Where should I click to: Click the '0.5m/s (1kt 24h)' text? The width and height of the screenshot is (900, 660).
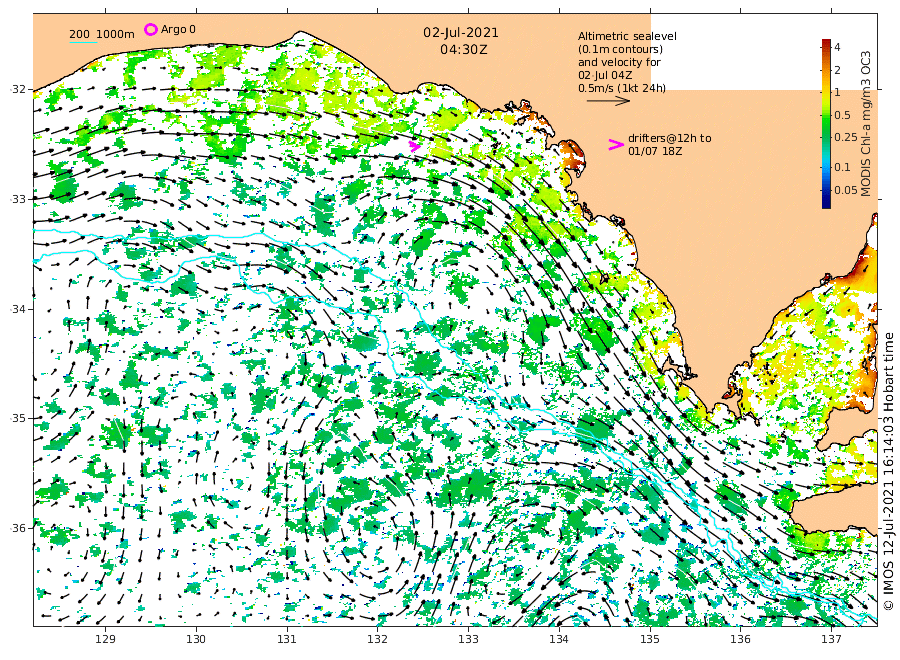[x=622, y=88]
